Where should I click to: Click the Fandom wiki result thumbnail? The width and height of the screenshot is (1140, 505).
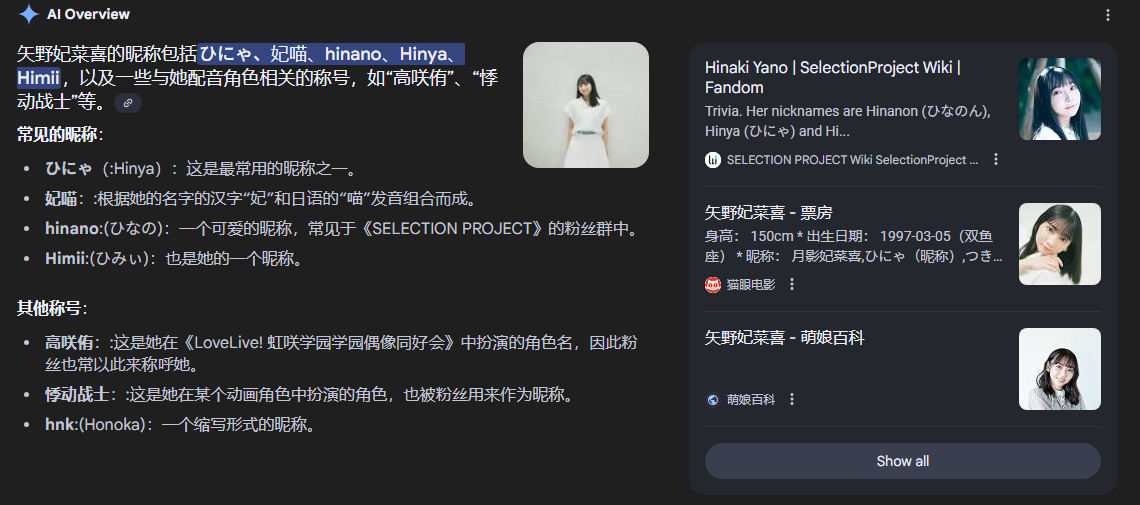pos(1059,99)
